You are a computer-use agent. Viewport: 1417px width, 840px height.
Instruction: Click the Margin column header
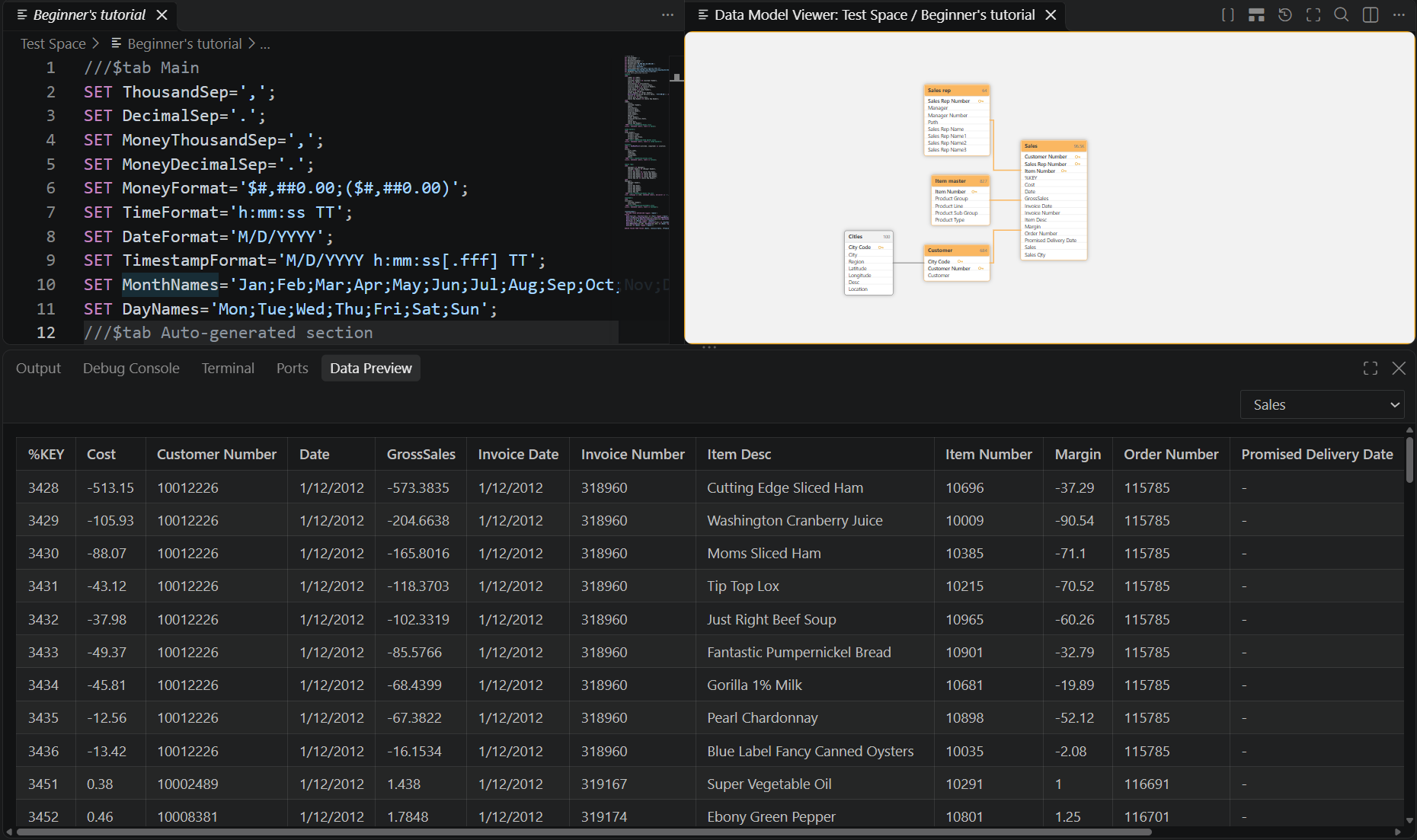(x=1077, y=455)
